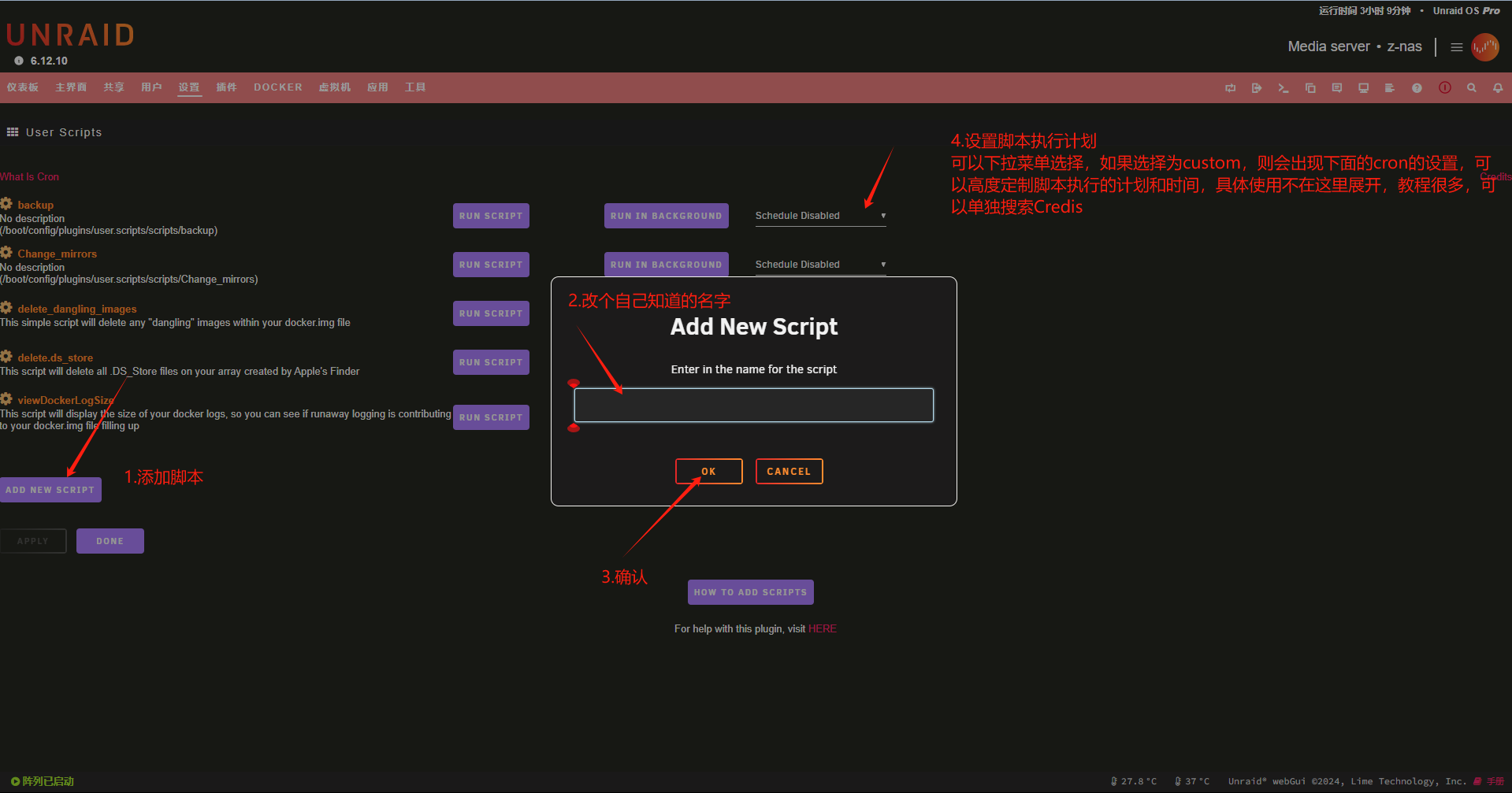The image size is (1512, 793).
Task: Click gear icon next to delete.ds_store
Action: pyautogui.click(x=7, y=357)
